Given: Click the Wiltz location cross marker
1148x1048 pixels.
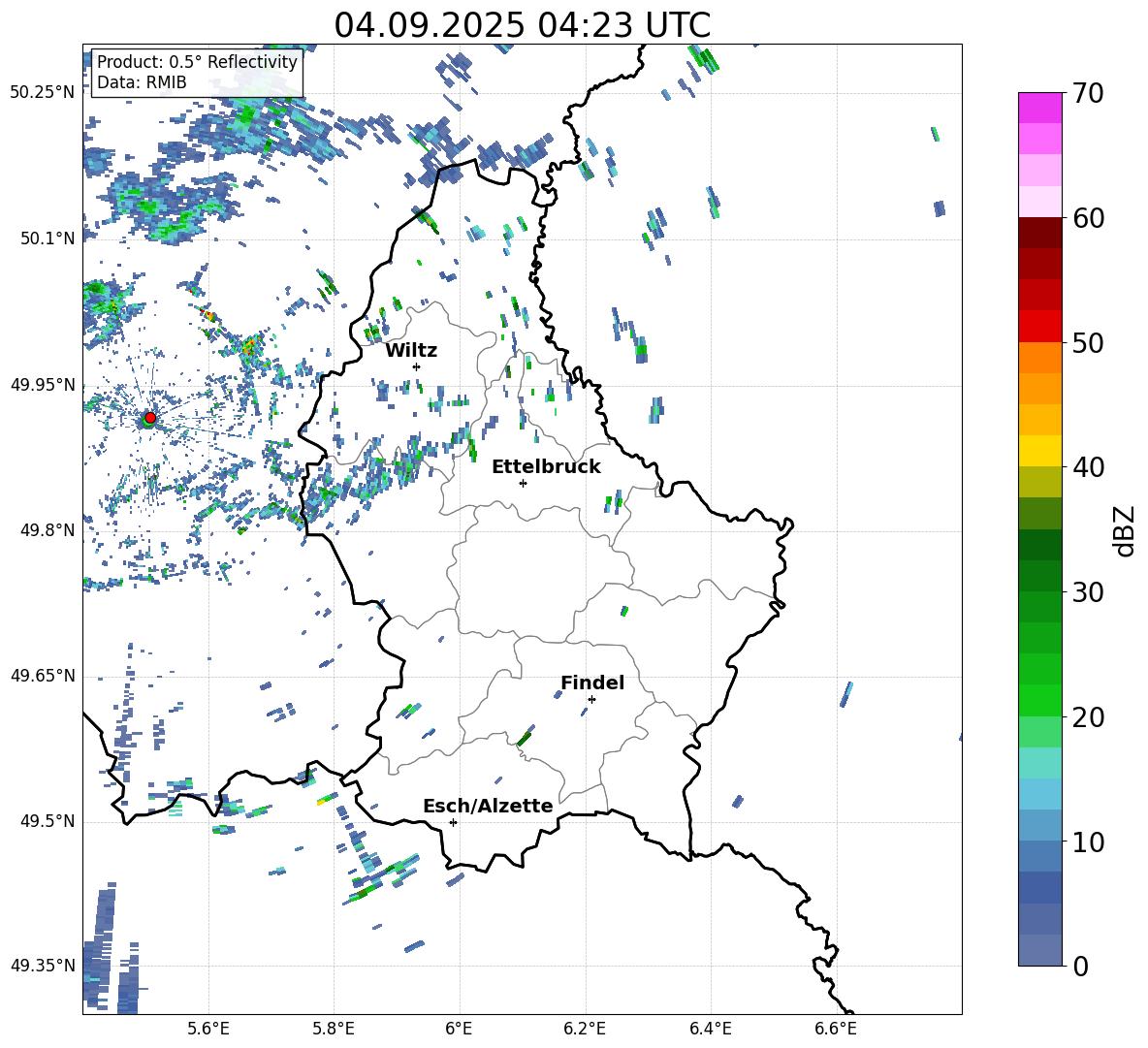Looking at the screenshot, I should click(417, 366).
